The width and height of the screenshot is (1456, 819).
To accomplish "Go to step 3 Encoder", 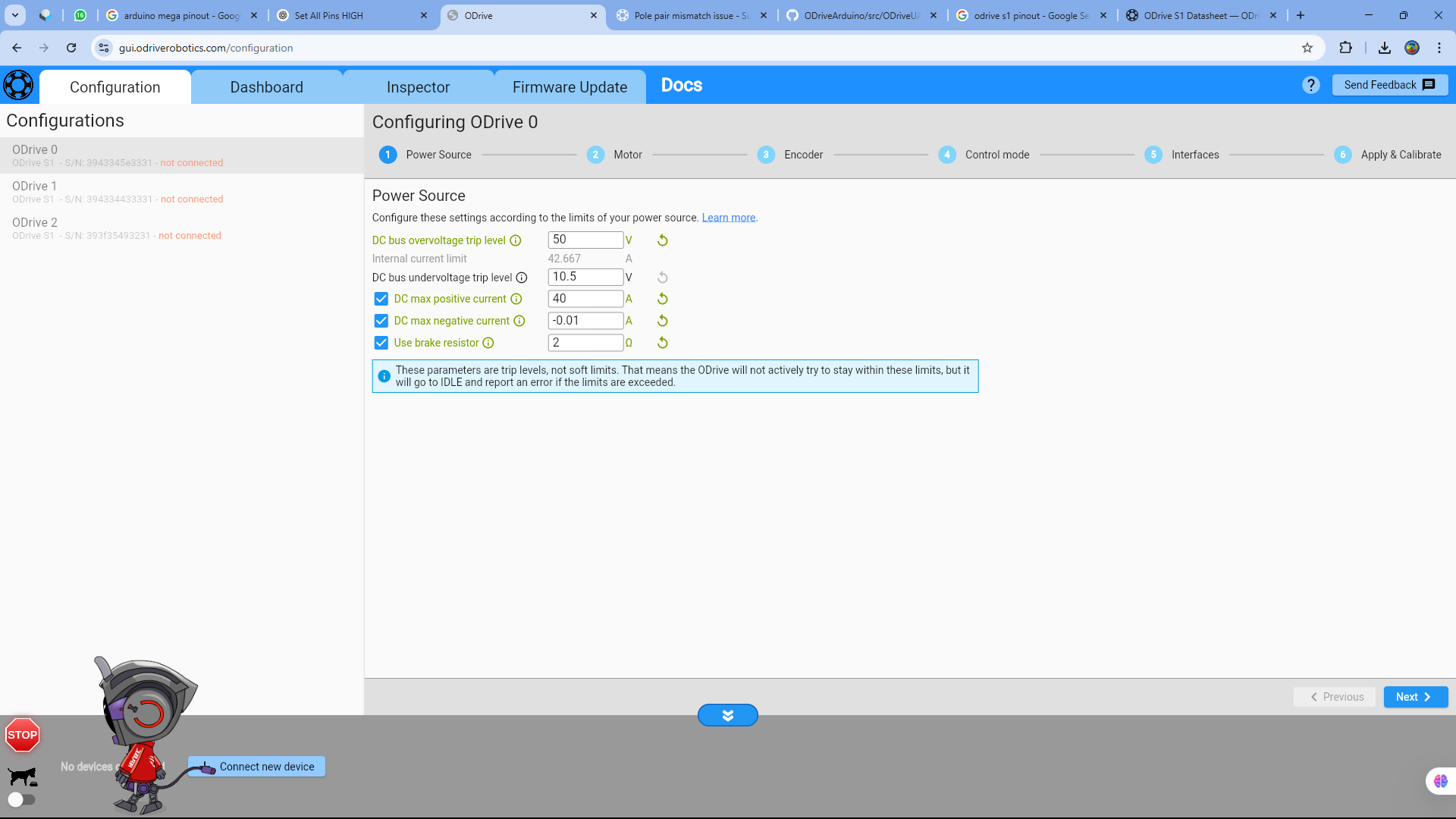I will pos(790,155).
